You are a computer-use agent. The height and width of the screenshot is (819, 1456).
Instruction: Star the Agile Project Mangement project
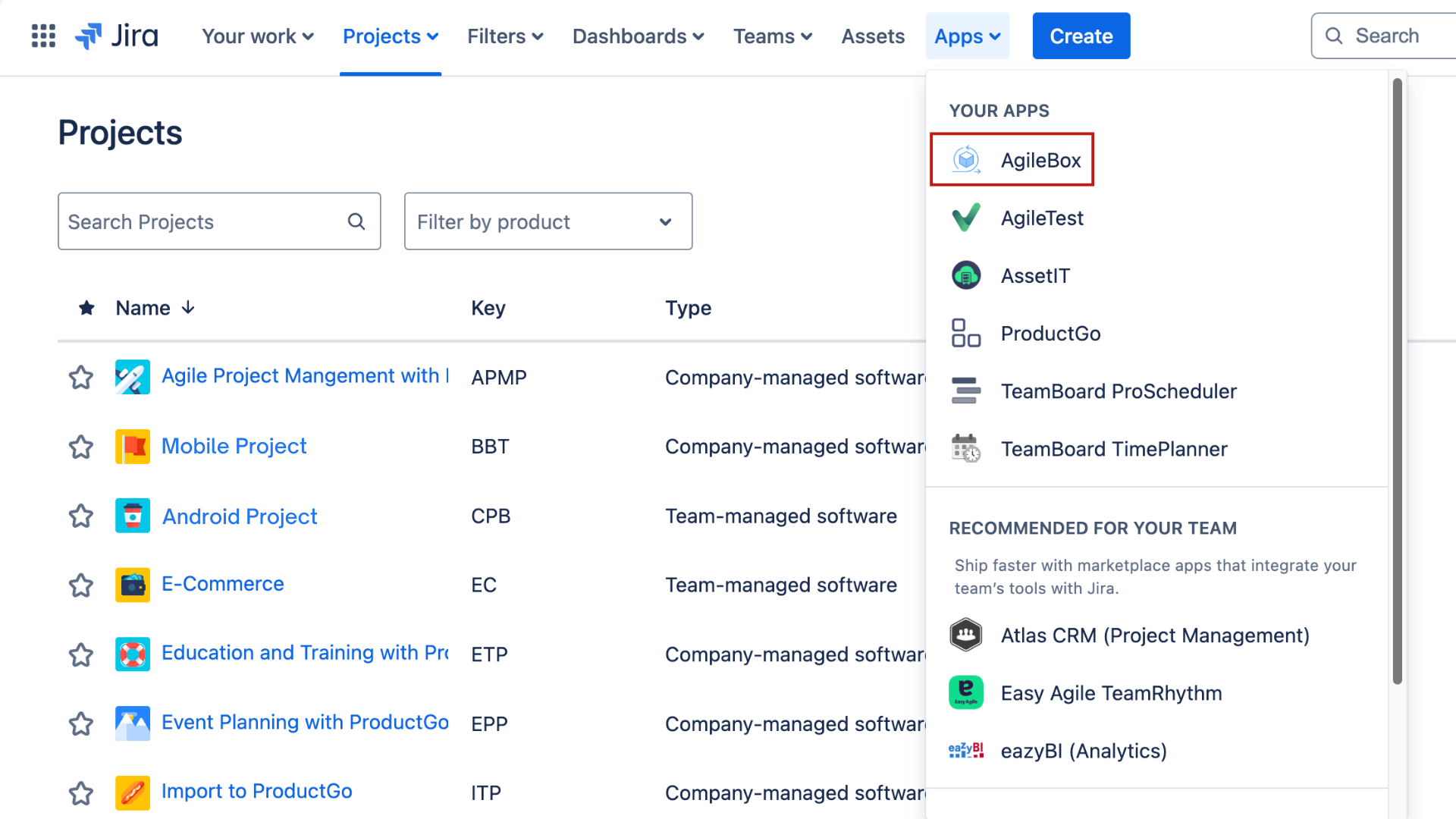[x=81, y=377]
